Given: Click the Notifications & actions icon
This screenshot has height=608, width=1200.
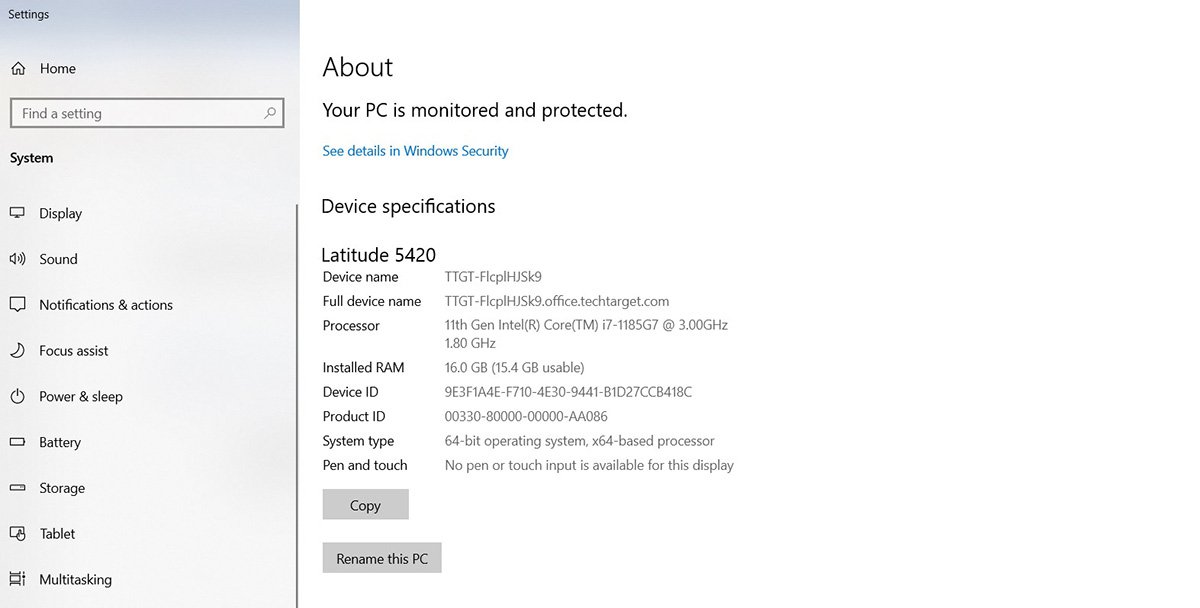Looking at the screenshot, I should 17,305.
